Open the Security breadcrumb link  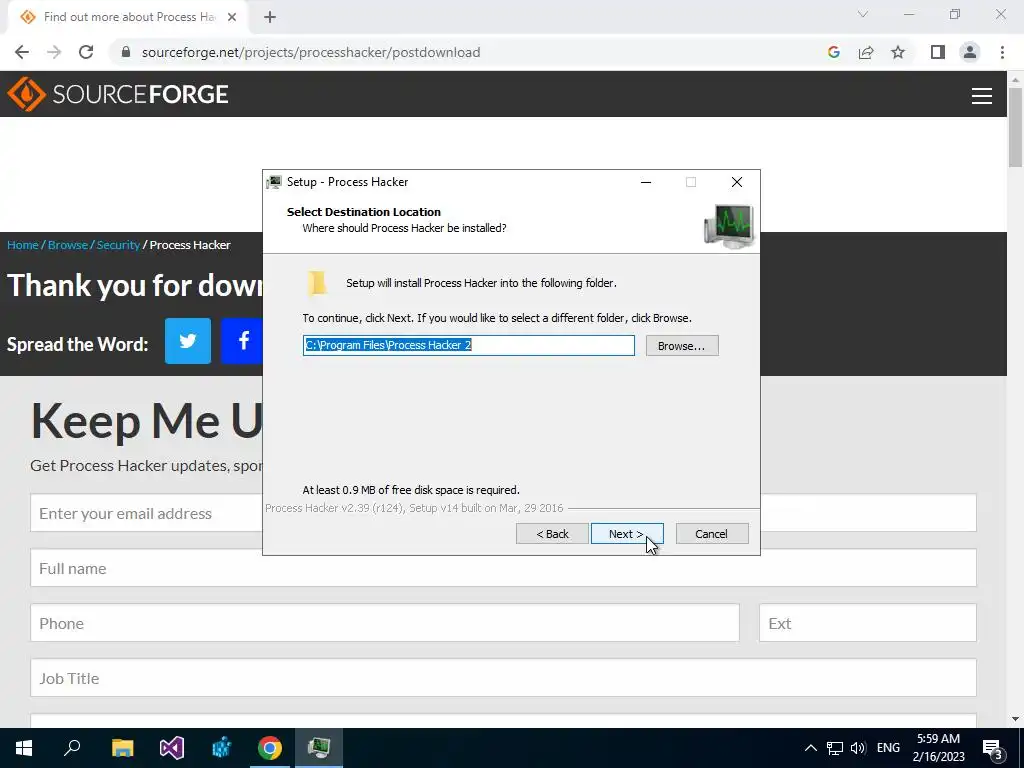pyautogui.click(x=118, y=245)
